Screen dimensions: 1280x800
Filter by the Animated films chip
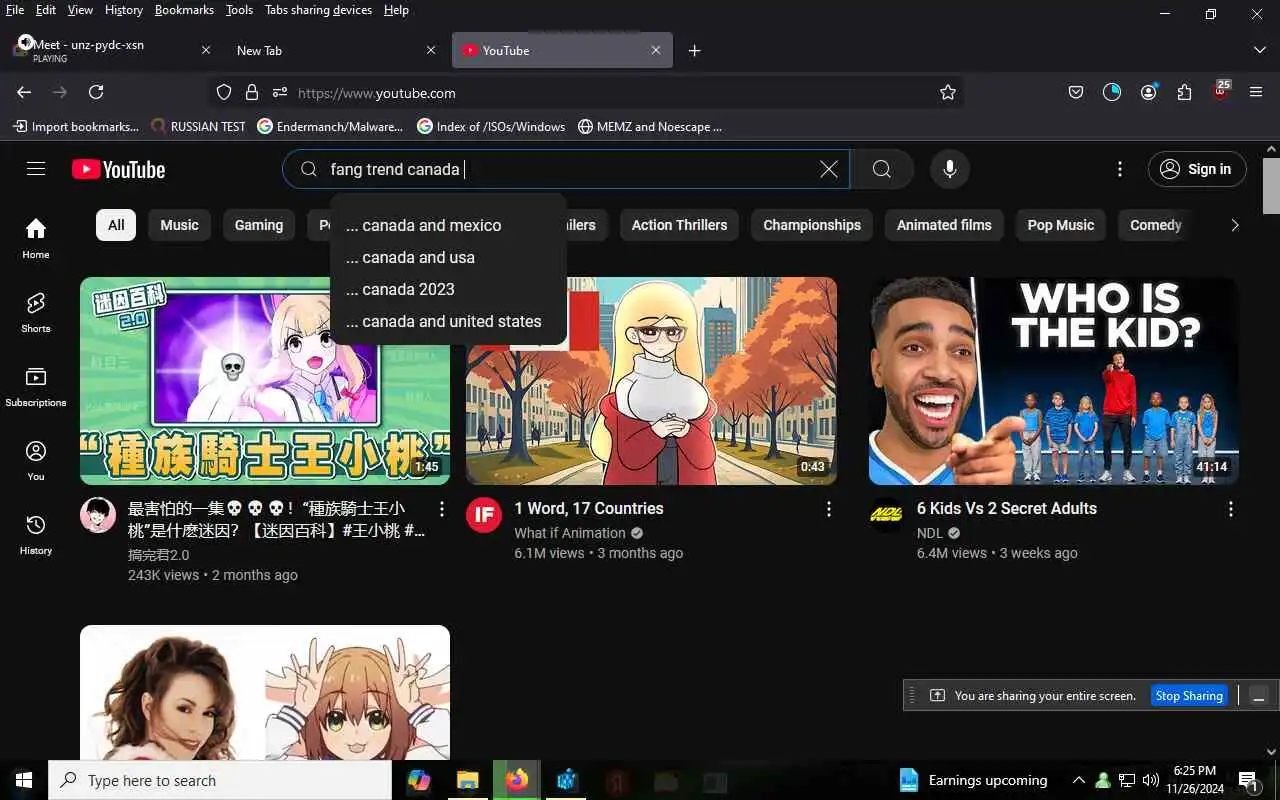click(944, 225)
